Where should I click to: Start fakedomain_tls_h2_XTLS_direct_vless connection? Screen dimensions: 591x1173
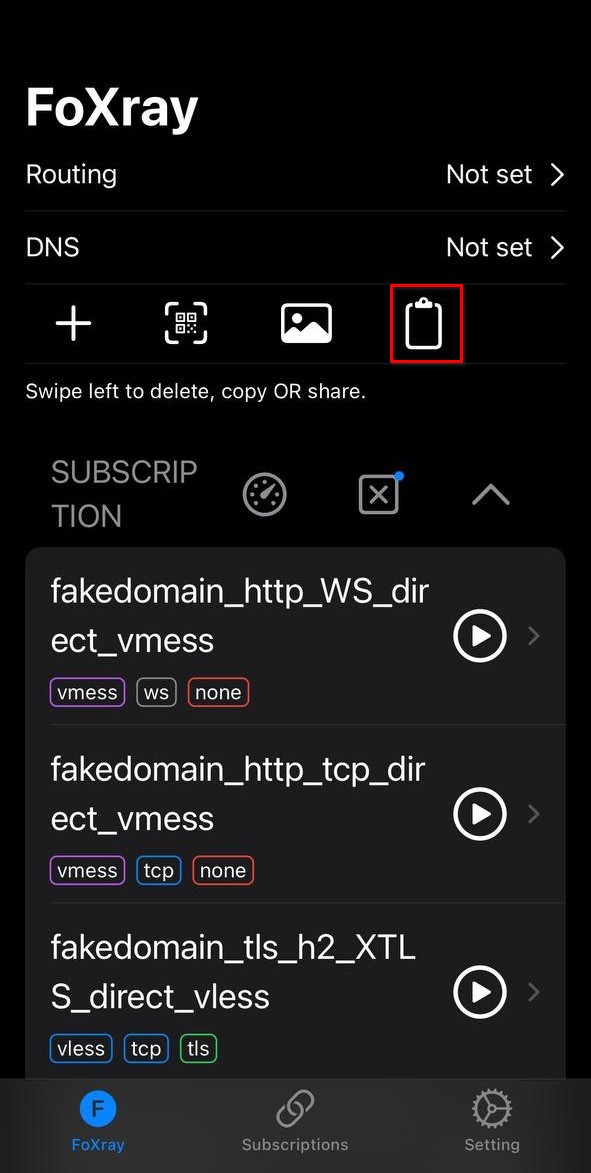480,992
